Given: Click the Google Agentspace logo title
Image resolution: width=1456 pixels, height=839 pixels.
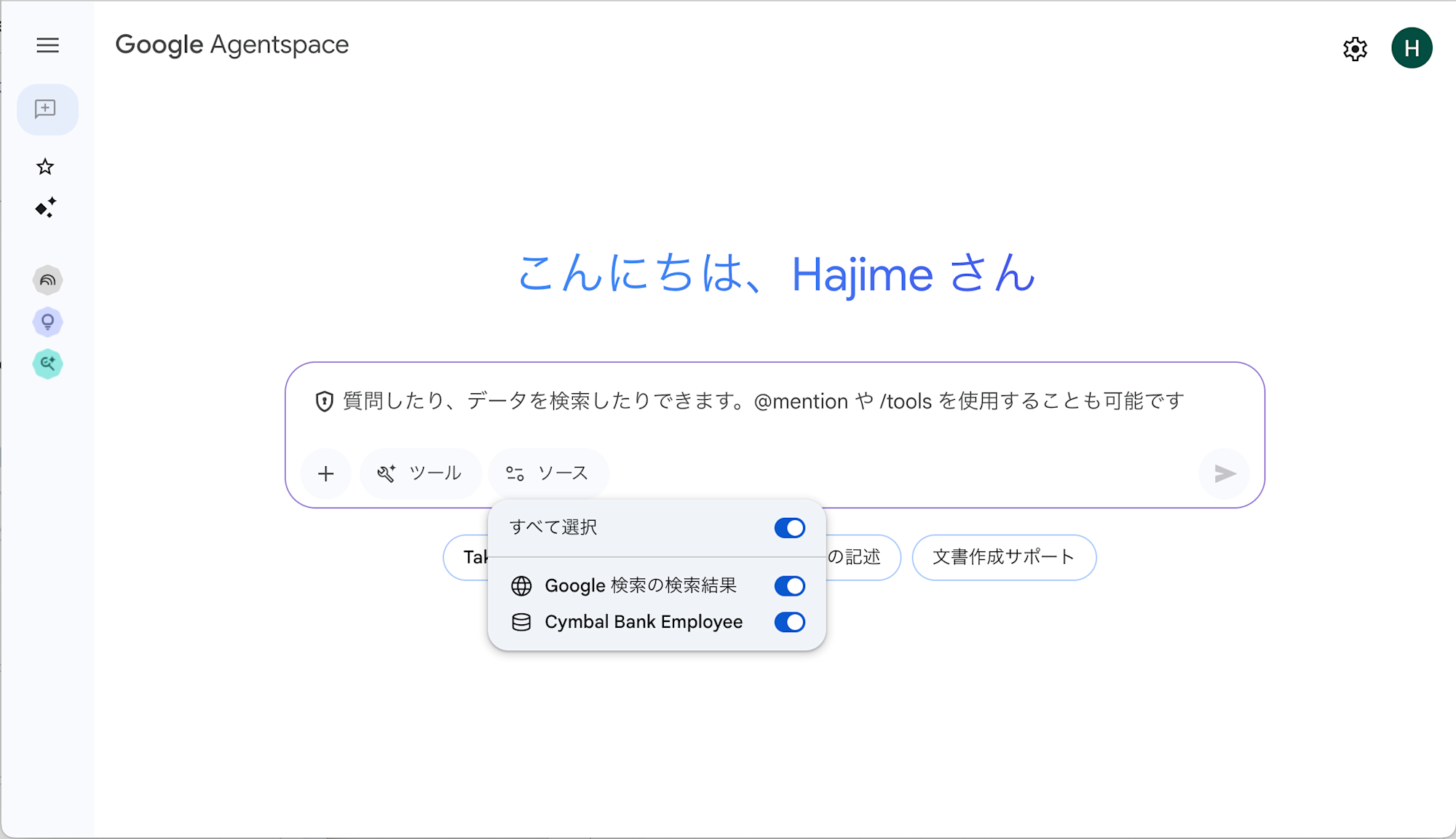Looking at the screenshot, I should 232,45.
